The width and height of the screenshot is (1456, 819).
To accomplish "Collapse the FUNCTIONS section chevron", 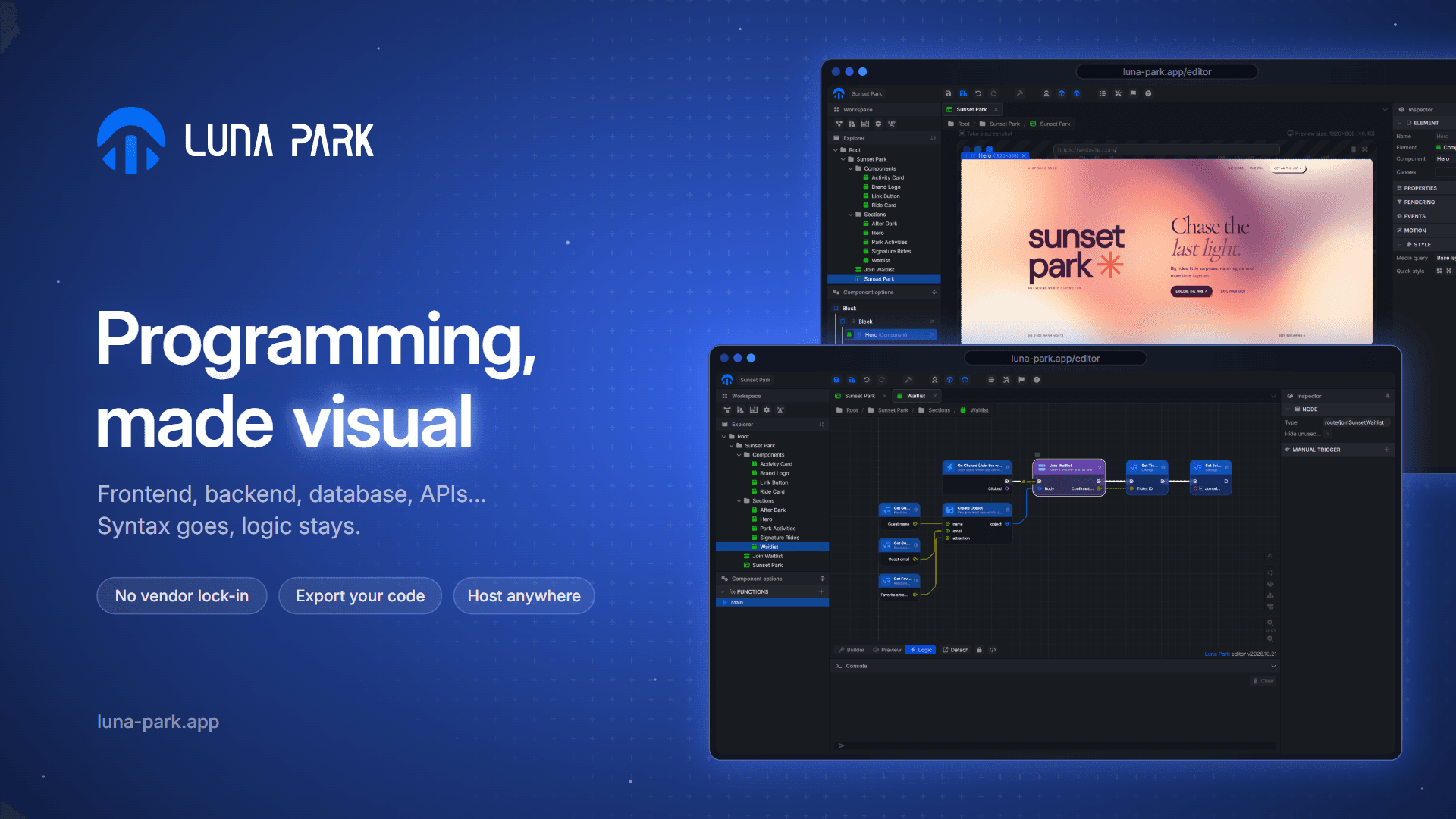I will point(723,592).
